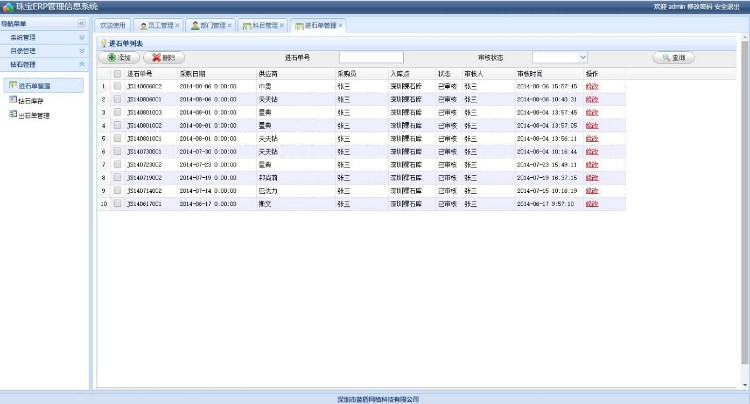Screen dimensions: 750x404
Task: Close the 进石单管理 tab
Action: pyautogui.click(x=340, y=25)
